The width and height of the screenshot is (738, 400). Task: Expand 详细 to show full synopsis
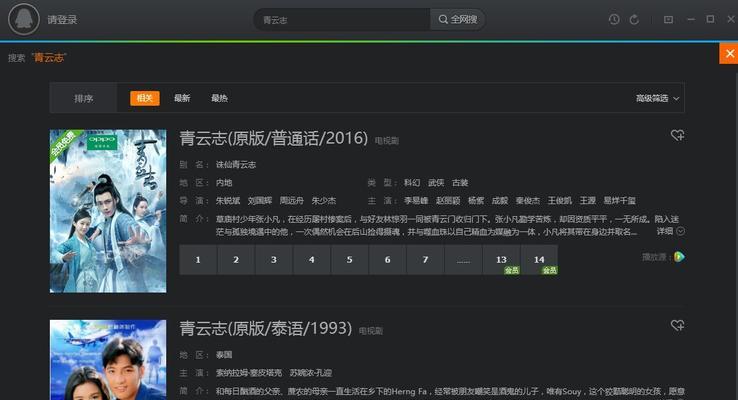(x=671, y=231)
